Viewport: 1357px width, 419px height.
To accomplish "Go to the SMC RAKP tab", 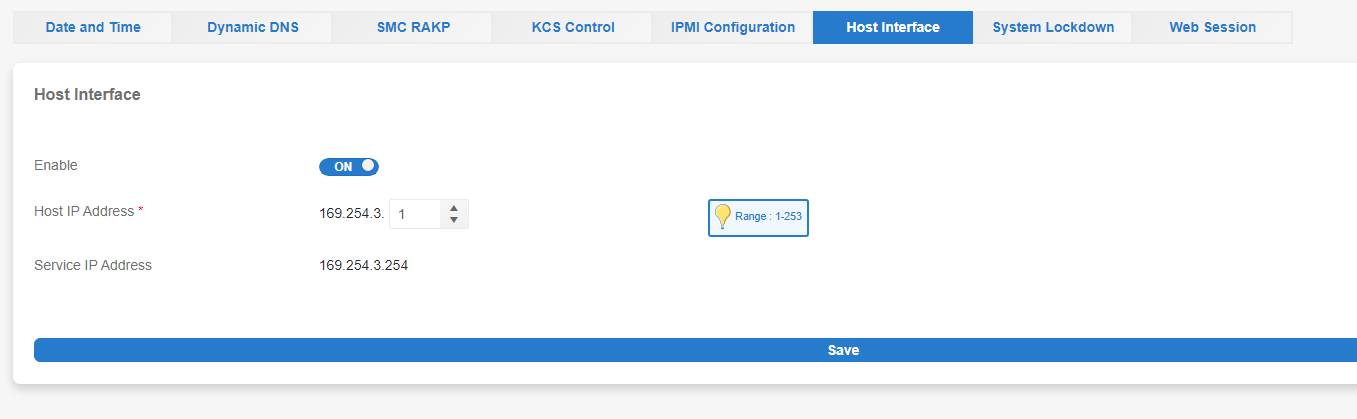I will 413,27.
